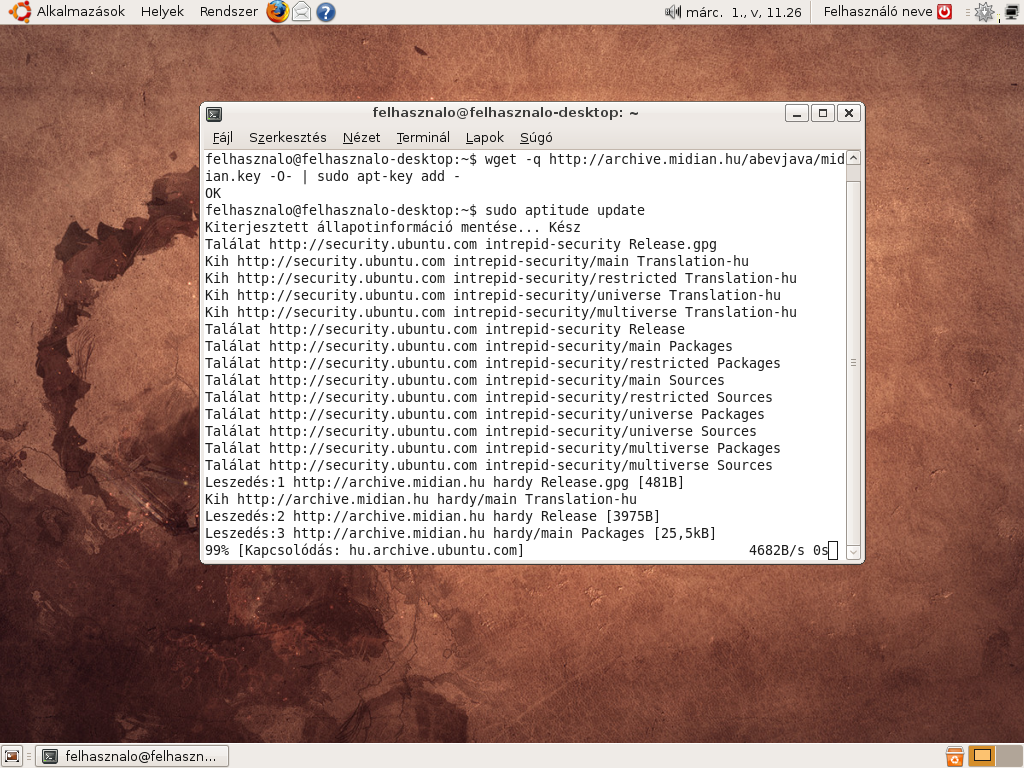1024x768 pixels.
Task: Open the Alkalmazások menu
Action: point(80,11)
